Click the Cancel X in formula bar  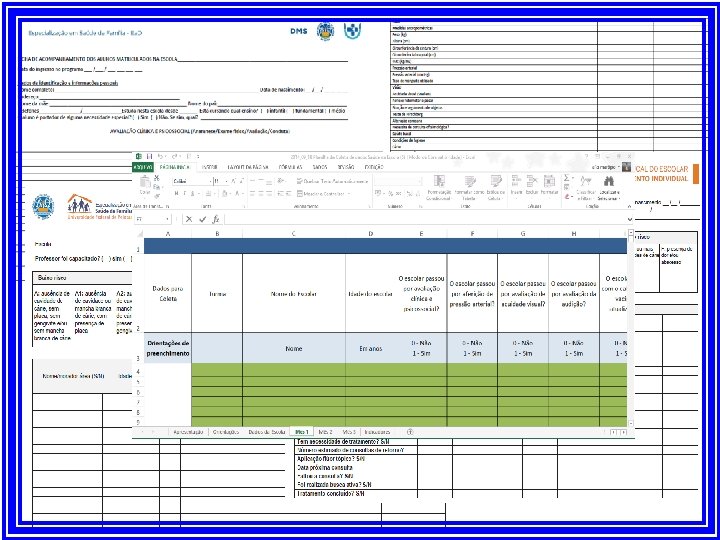[189, 219]
